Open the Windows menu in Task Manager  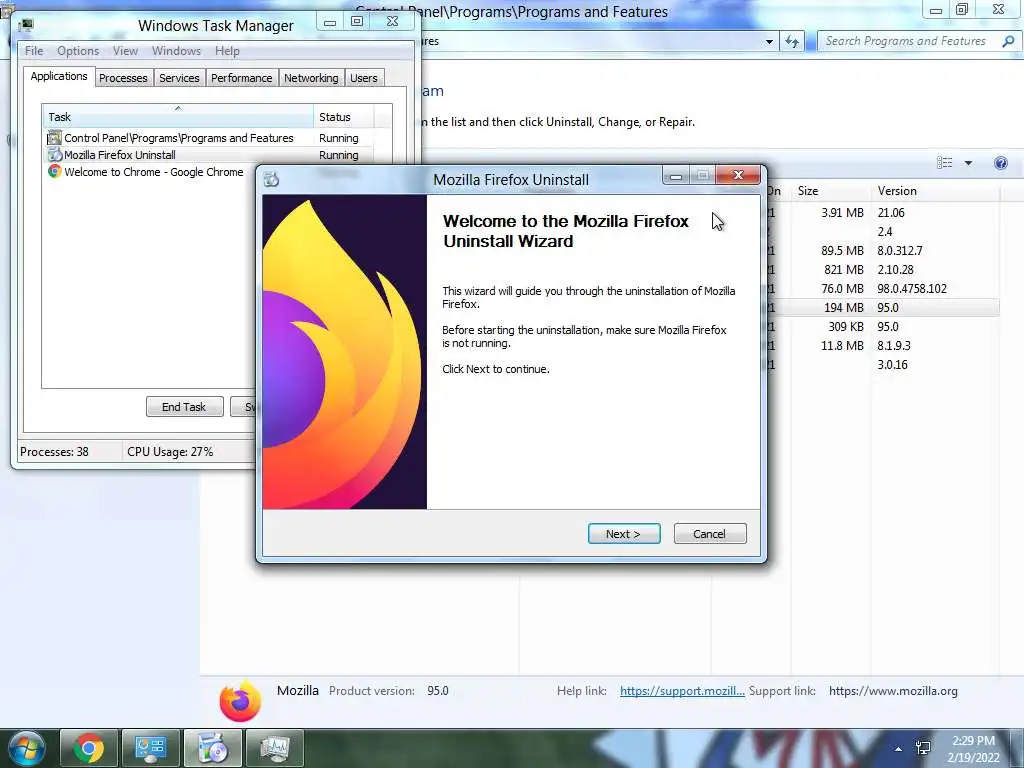[x=176, y=51]
